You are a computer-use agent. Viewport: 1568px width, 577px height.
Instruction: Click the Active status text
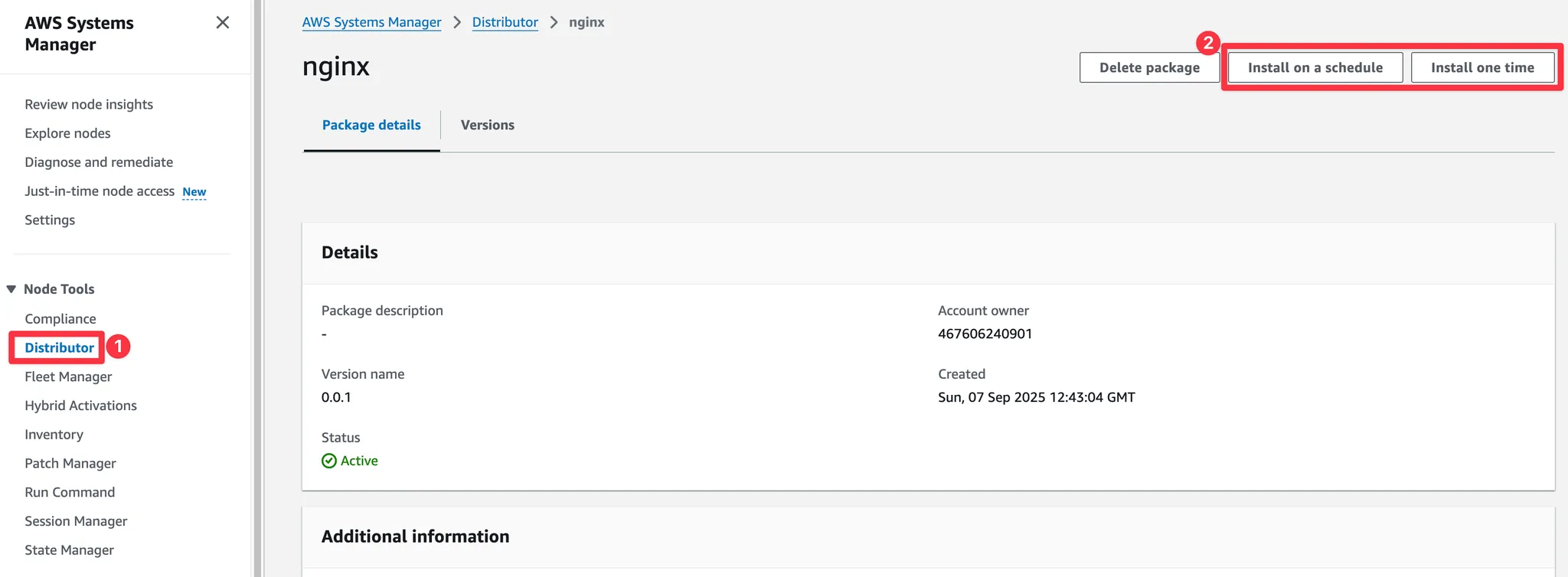coord(359,461)
